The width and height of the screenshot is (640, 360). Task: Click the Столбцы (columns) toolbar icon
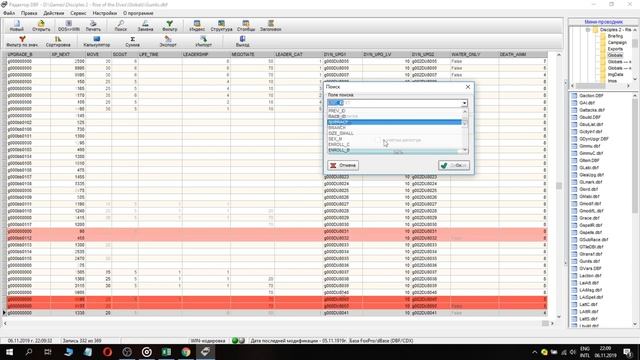tap(246, 26)
